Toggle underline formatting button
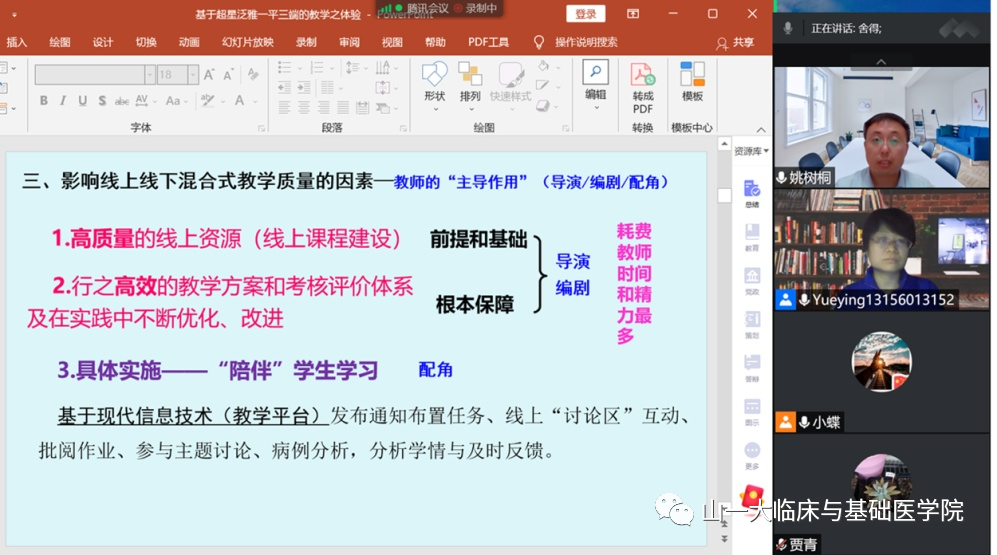 coord(82,101)
